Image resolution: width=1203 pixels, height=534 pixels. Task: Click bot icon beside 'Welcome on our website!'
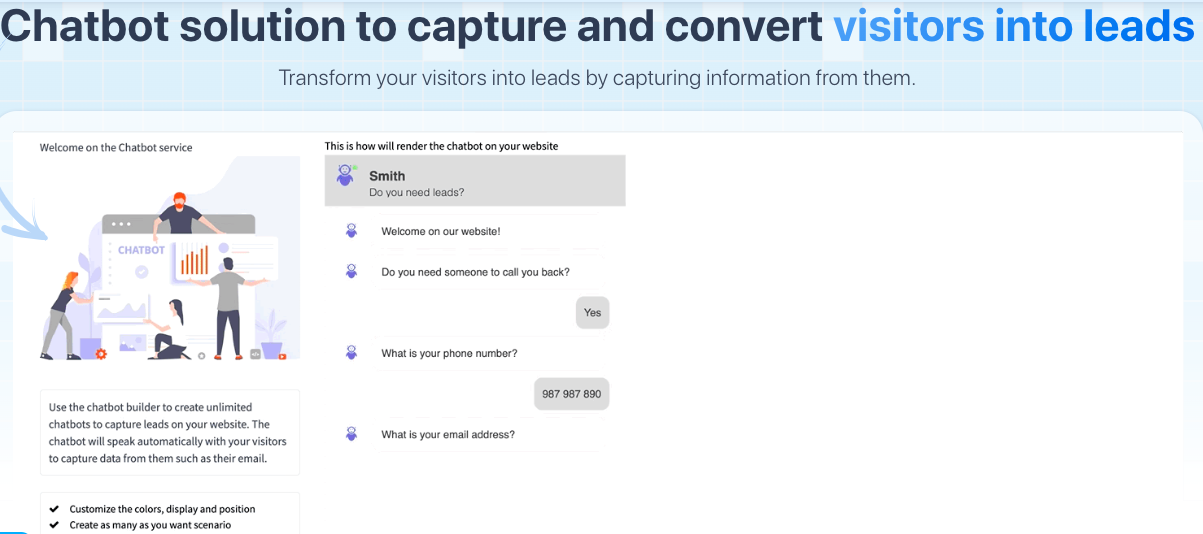click(x=351, y=231)
